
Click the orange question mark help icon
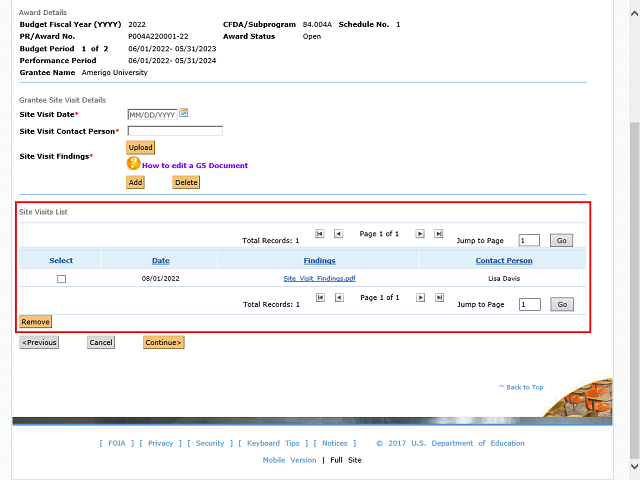(133, 163)
